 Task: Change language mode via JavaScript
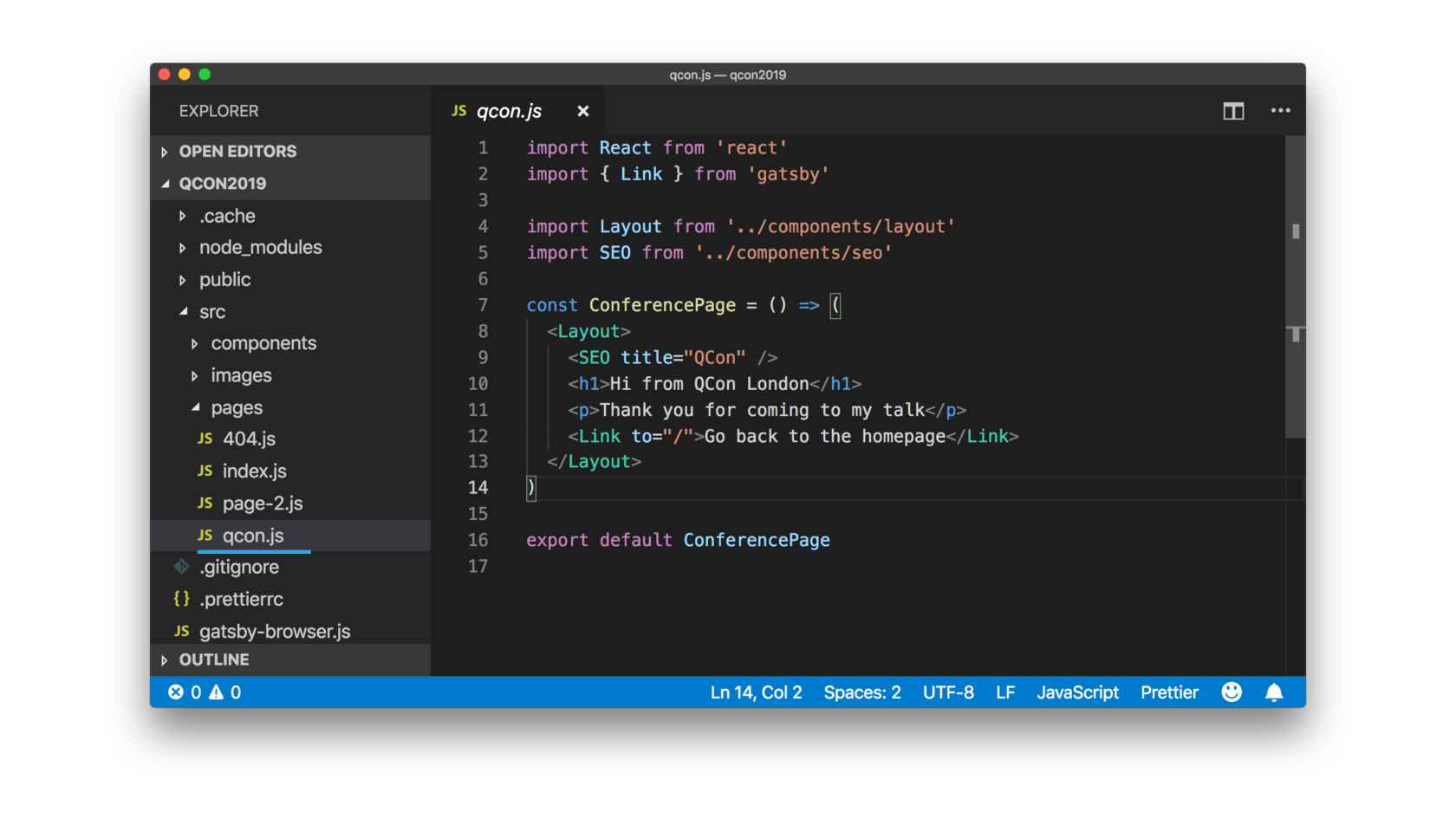click(x=1077, y=692)
